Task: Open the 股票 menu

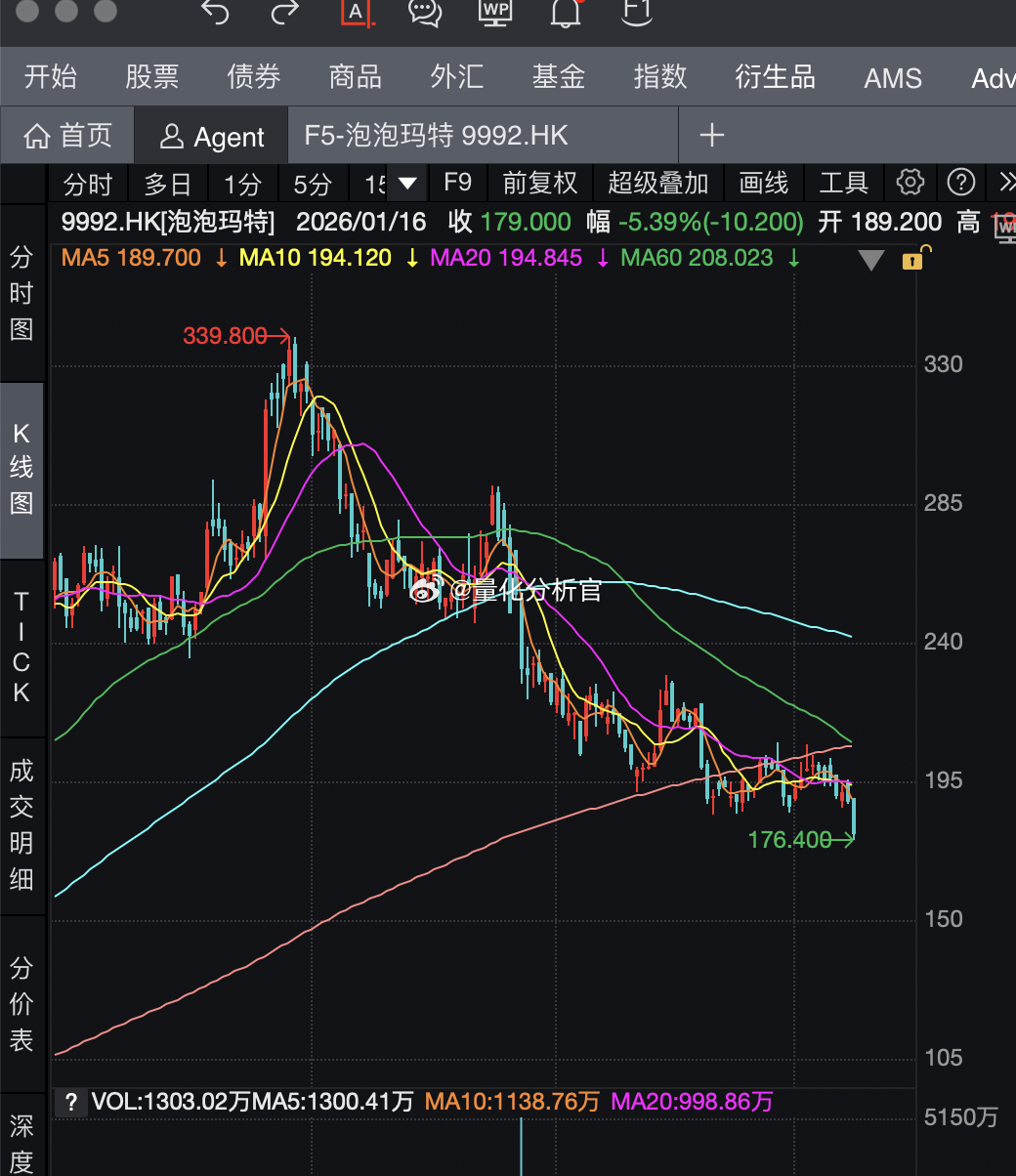Action: click(152, 77)
